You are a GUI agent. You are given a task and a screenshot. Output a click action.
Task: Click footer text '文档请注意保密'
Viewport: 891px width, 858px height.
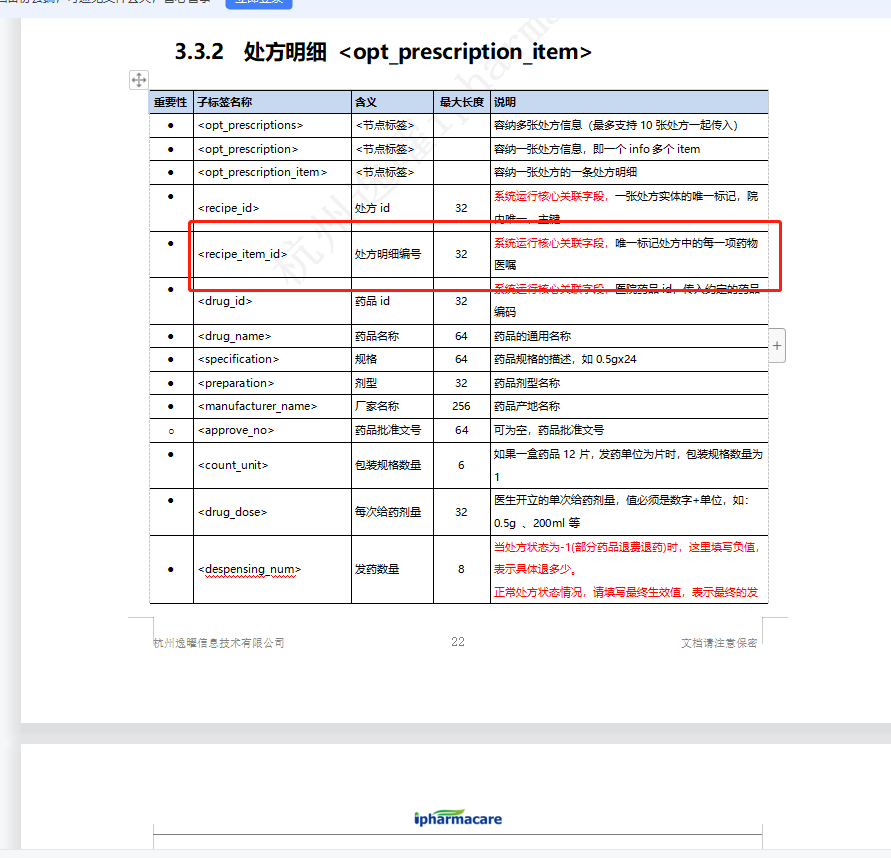click(x=719, y=643)
